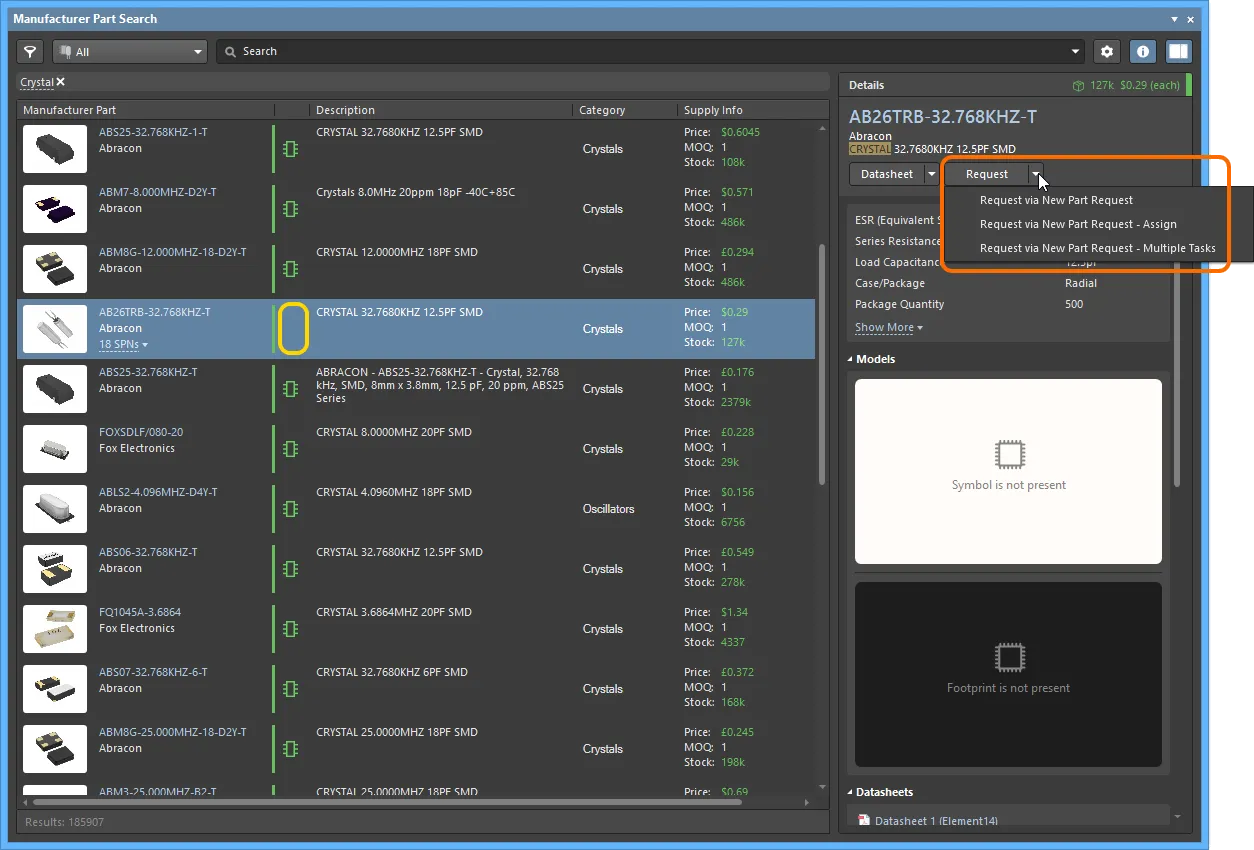1254x850 pixels.
Task: Select thumbnail of ABS25-32.768KHZ-1-T
Action: coord(55,149)
